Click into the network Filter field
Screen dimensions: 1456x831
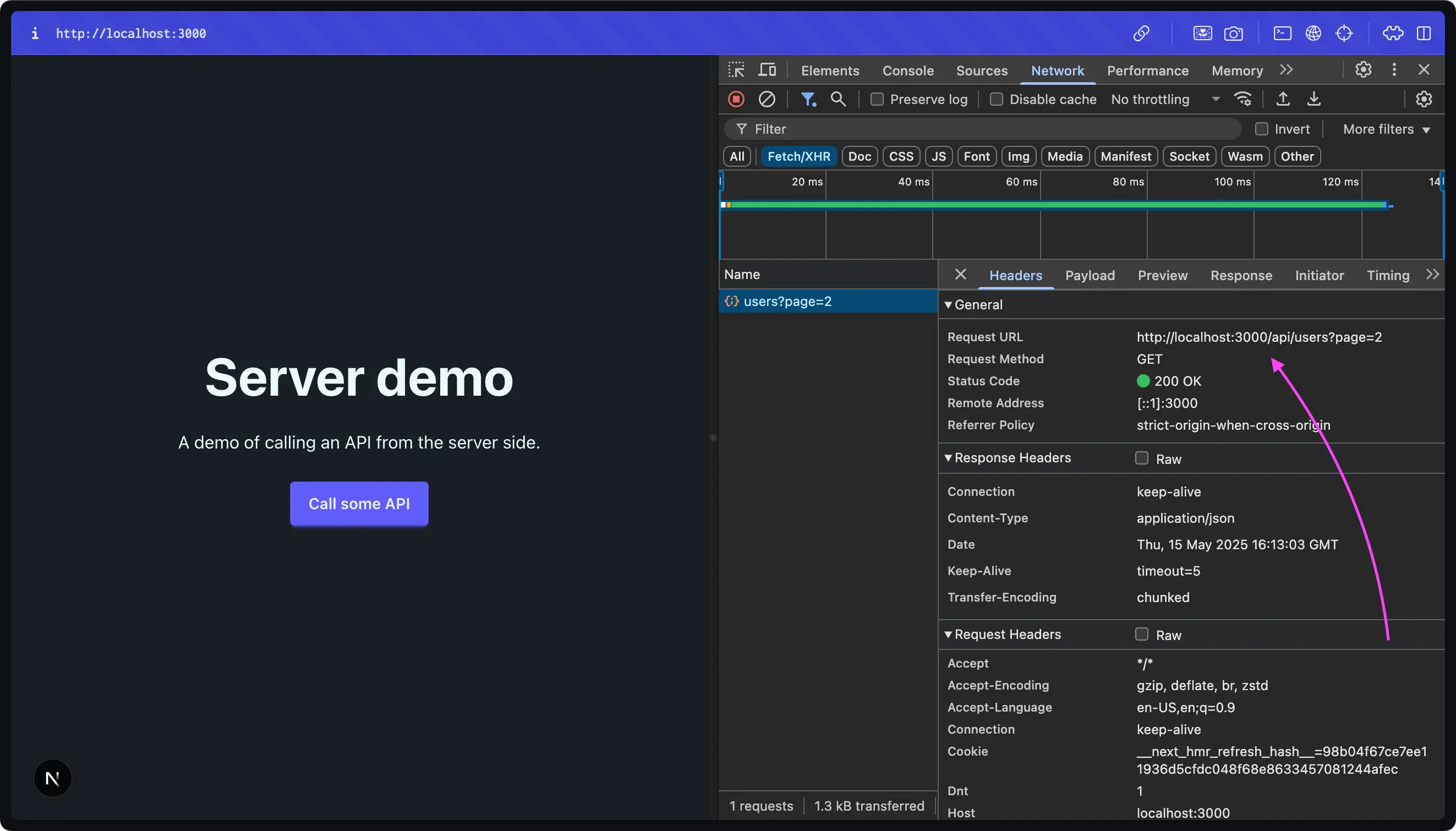click(983, 129)
